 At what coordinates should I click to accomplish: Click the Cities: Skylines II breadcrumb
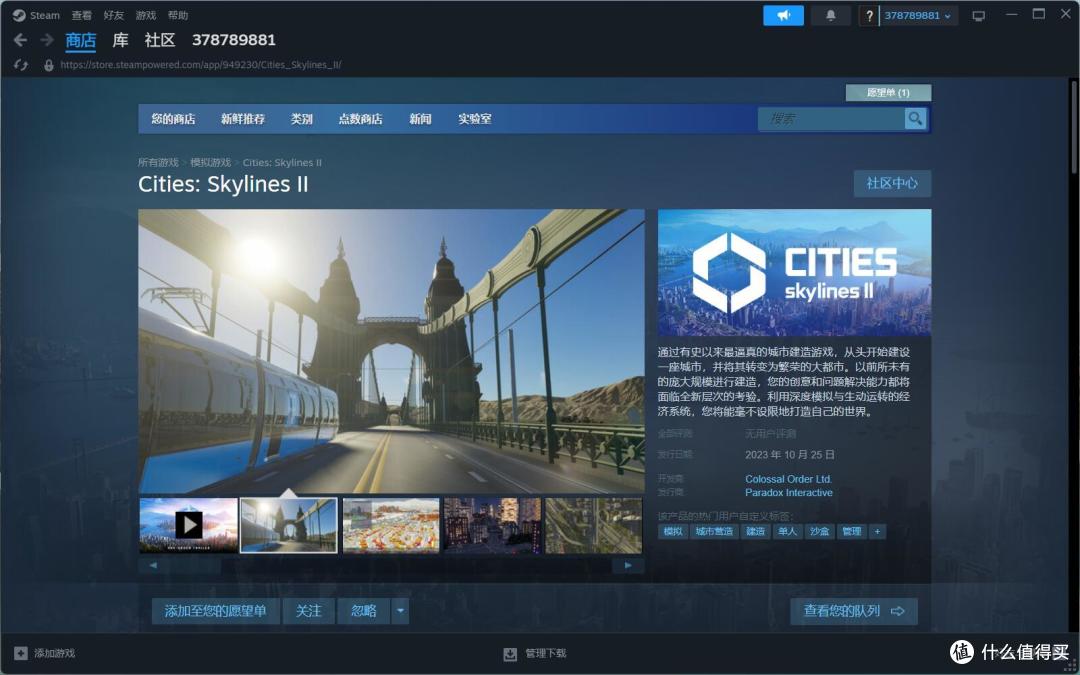[282, 163]
